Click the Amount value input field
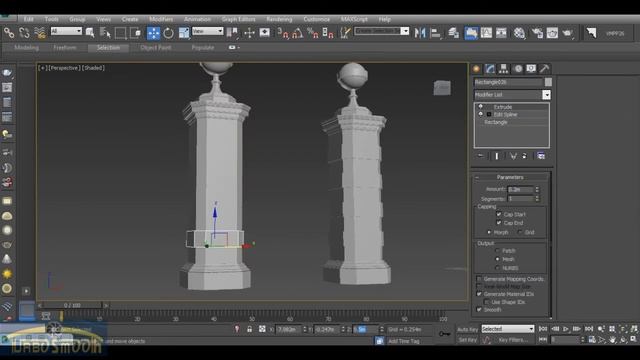The image size is (640, 360). tap(520, 189)
